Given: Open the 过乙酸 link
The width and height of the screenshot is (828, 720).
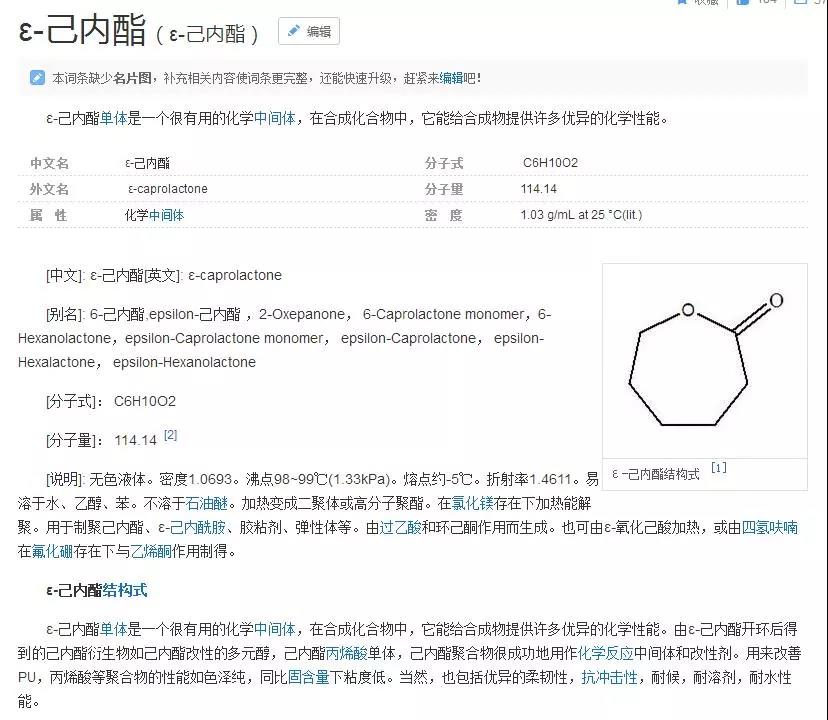Looking at the screenshot, I should [400, 527].
